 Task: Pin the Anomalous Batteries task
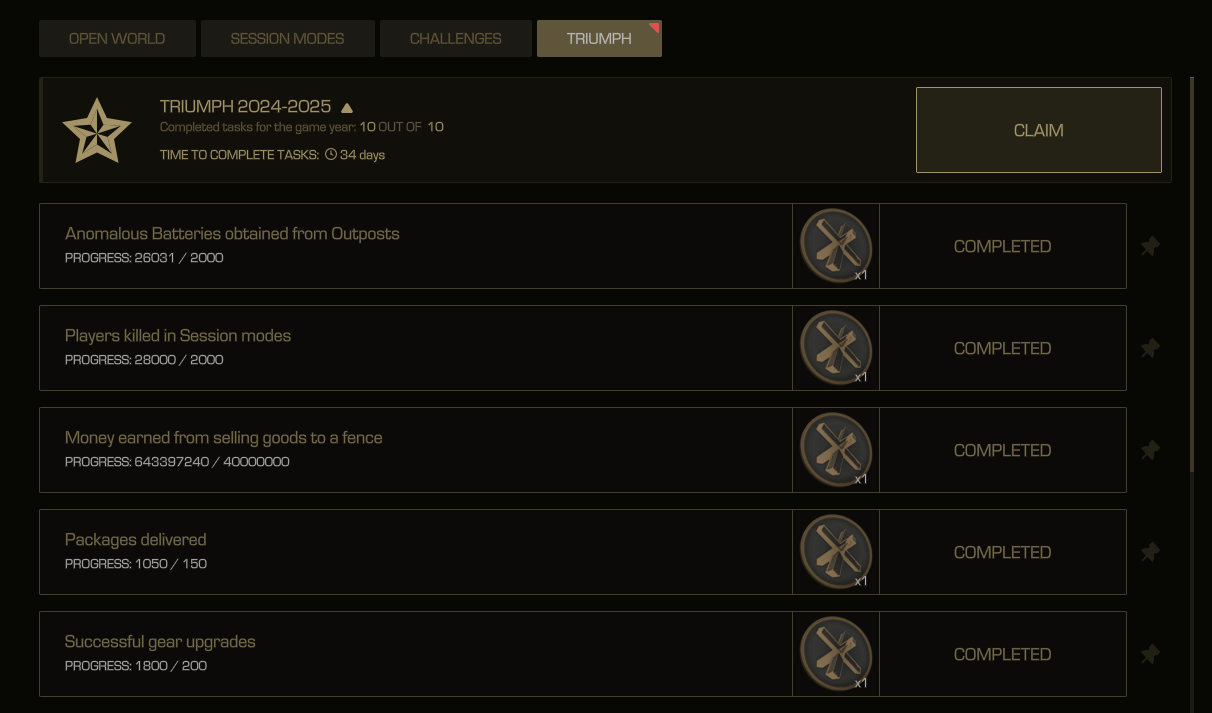(x=1150, y=246)
